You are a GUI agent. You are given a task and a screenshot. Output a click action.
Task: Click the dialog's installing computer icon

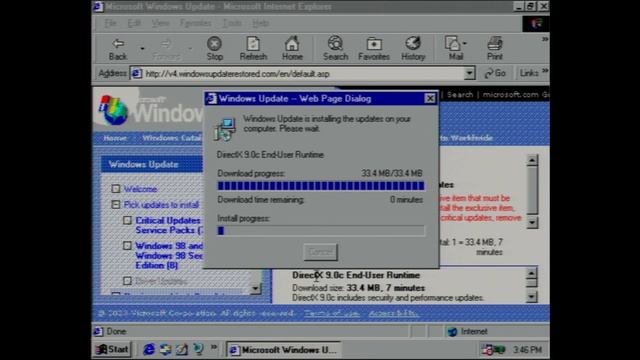click(x=225, y=129)
